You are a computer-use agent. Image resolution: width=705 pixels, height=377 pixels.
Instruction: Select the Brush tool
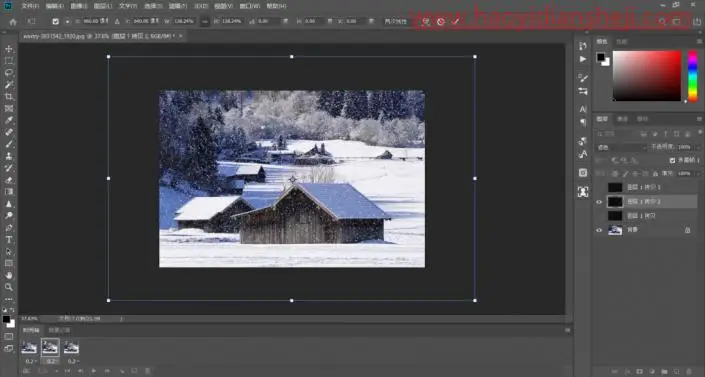click(x=9, y=144)
